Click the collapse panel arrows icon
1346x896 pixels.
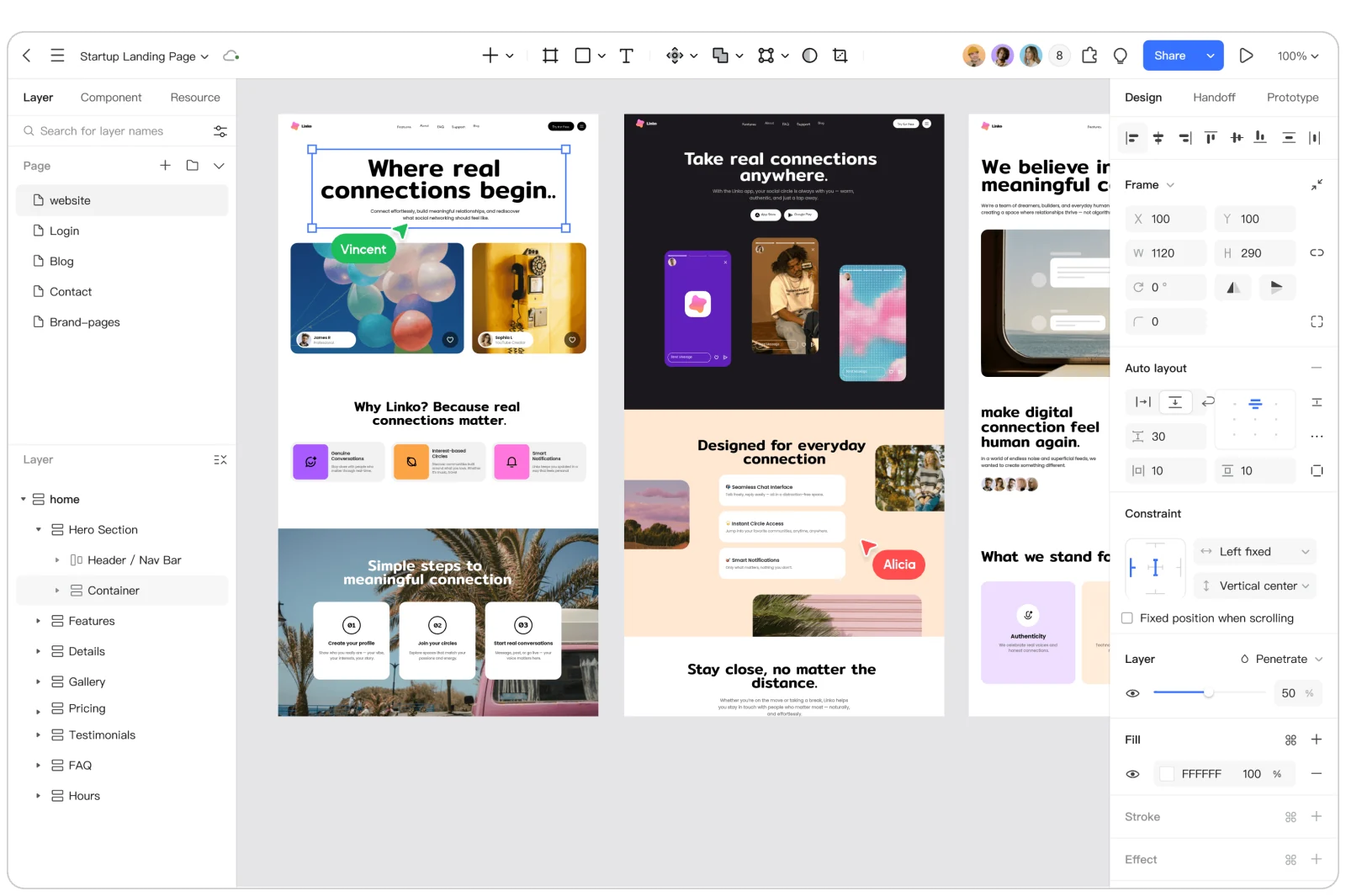(x=1317, y=184)
